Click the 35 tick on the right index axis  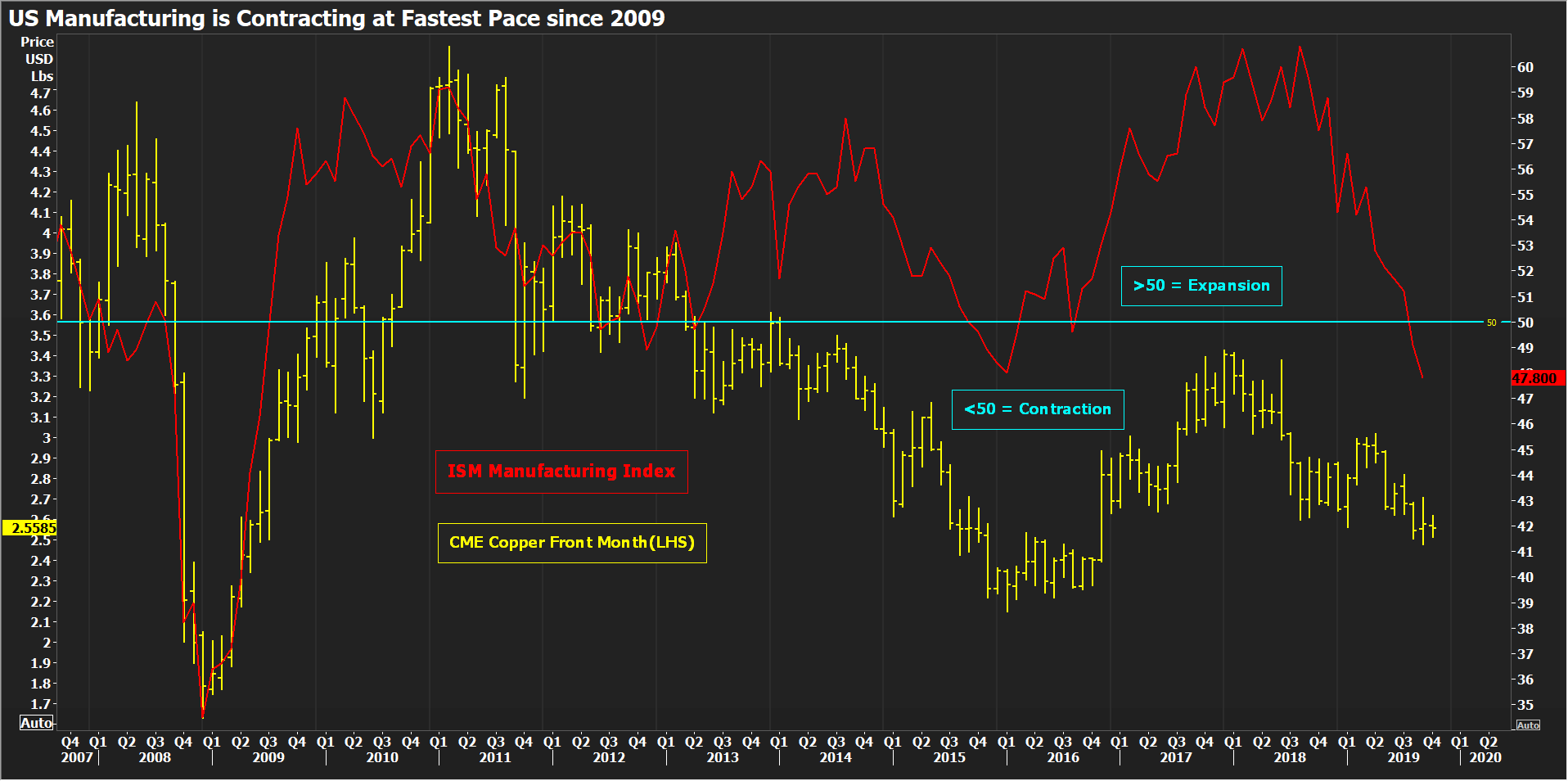click(x=1525, y=705)
